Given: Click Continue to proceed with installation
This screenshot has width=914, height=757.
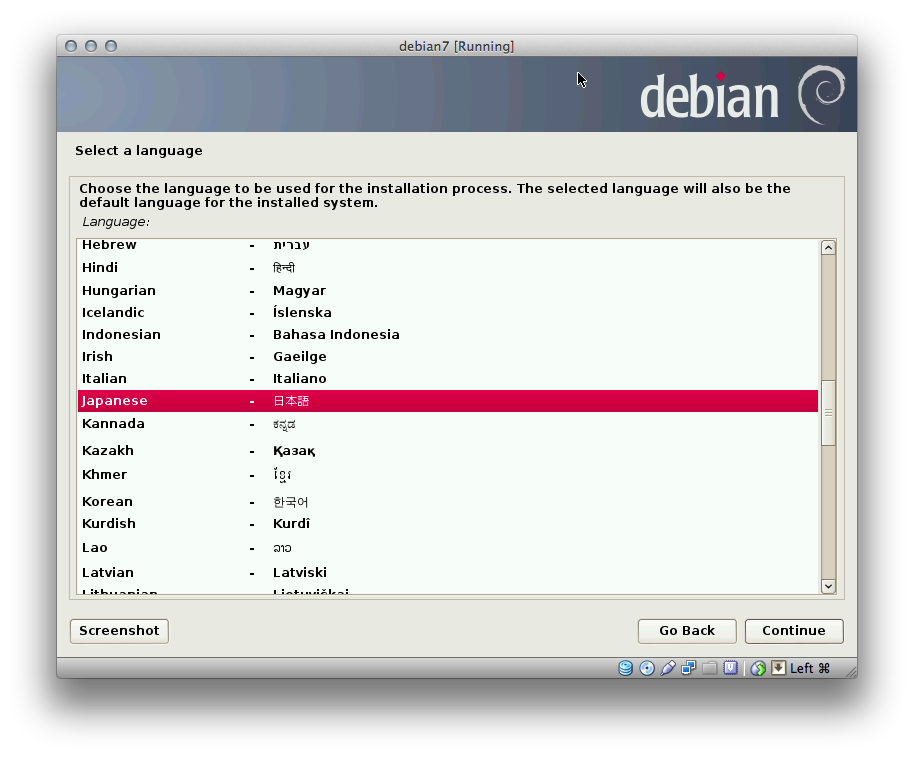Looking at the screenshot, I should click(794, 631).
